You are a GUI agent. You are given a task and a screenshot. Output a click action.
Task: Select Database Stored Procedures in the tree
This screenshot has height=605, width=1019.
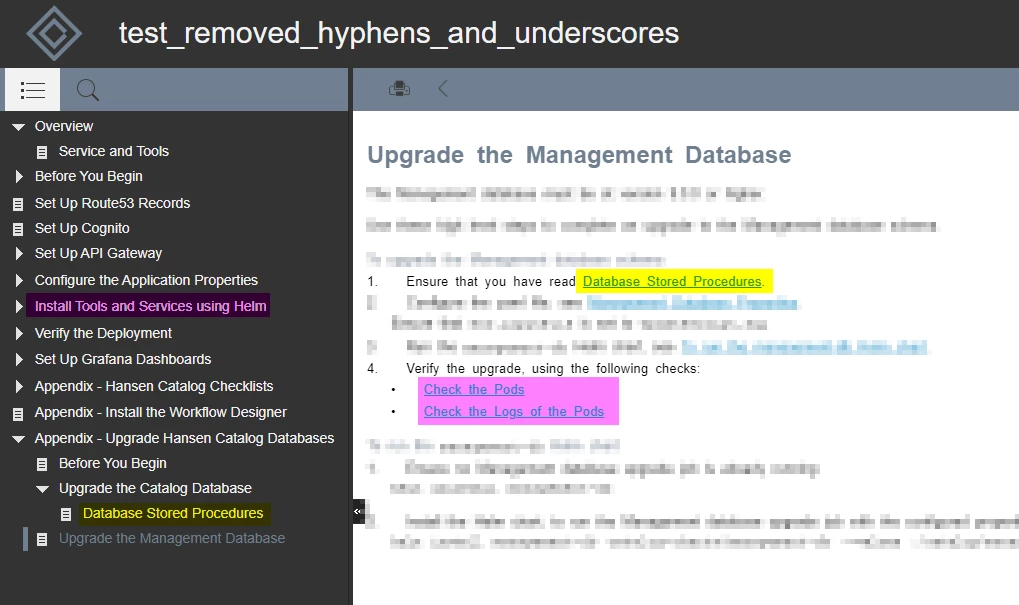173,513
